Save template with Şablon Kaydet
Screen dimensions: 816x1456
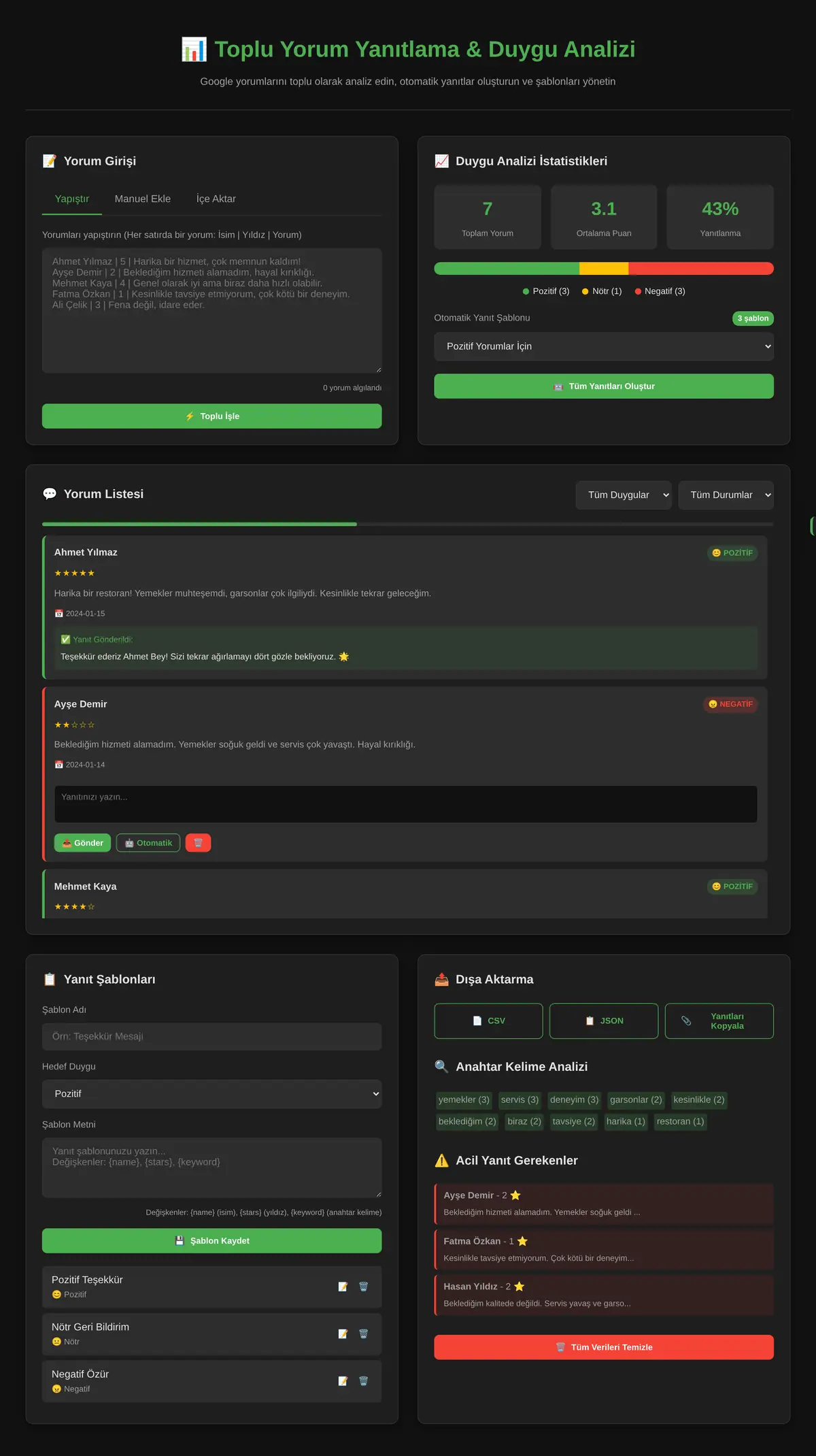(x=211, y=1240)
